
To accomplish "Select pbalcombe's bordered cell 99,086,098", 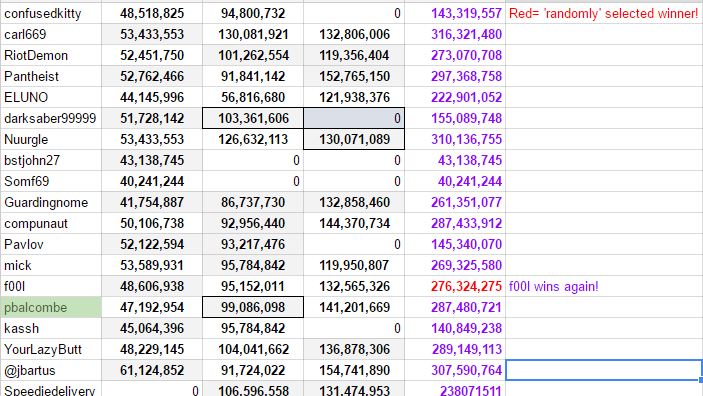I will 253,308.
